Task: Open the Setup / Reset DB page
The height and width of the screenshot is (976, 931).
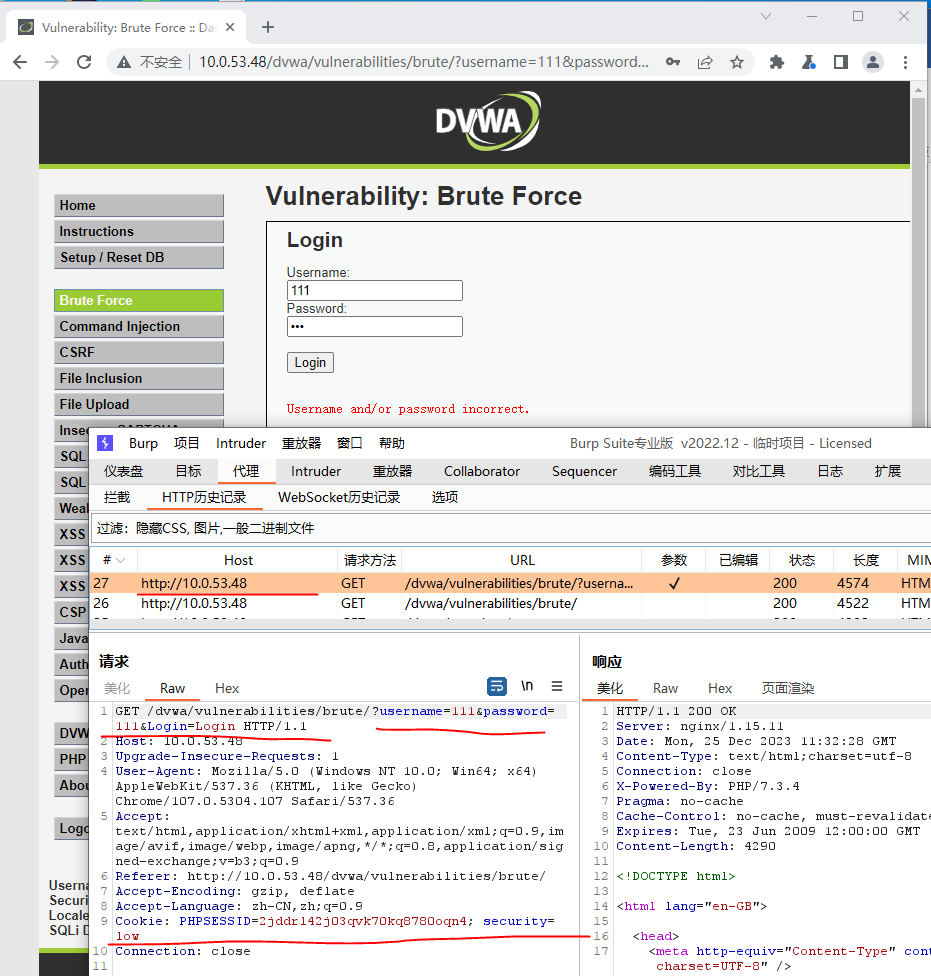Action: (x=139, y=258)
